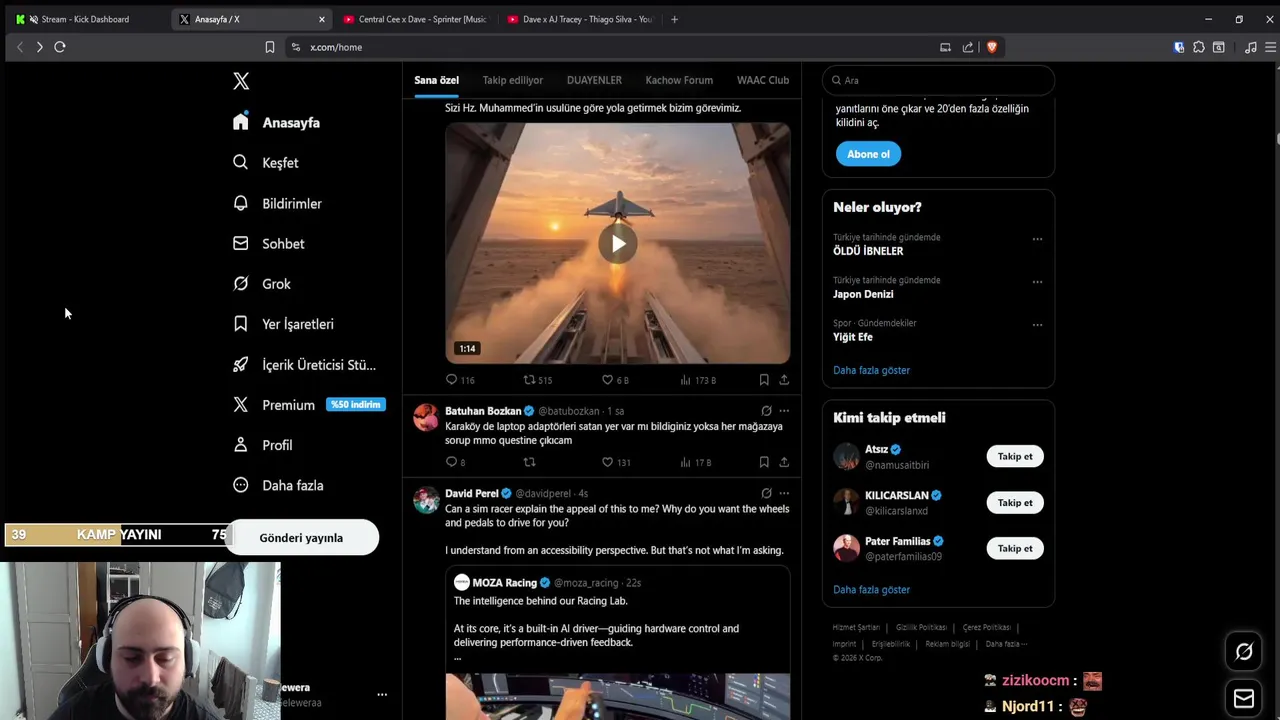Switch to Stream - Kick Dashboard tab
Screen dimensions: 1280x720
click(x=84, y=19)
